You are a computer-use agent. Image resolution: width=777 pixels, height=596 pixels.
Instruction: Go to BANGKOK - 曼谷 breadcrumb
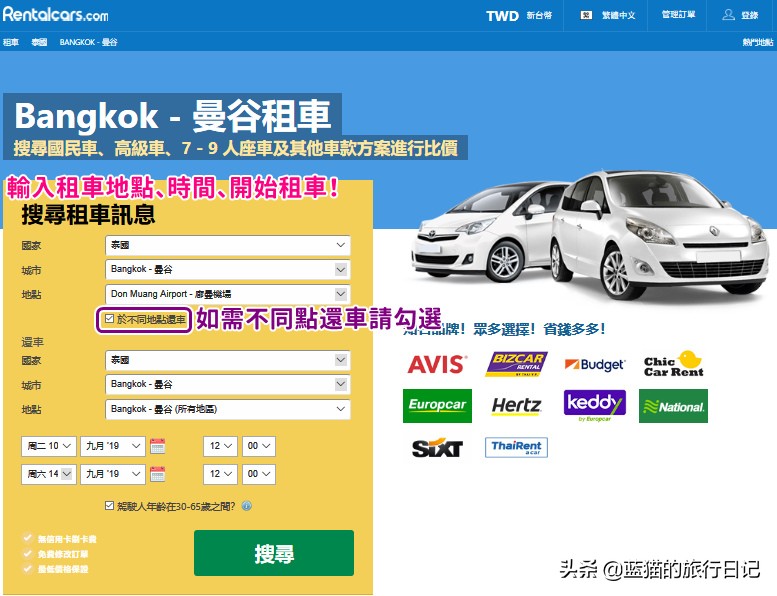89,42
